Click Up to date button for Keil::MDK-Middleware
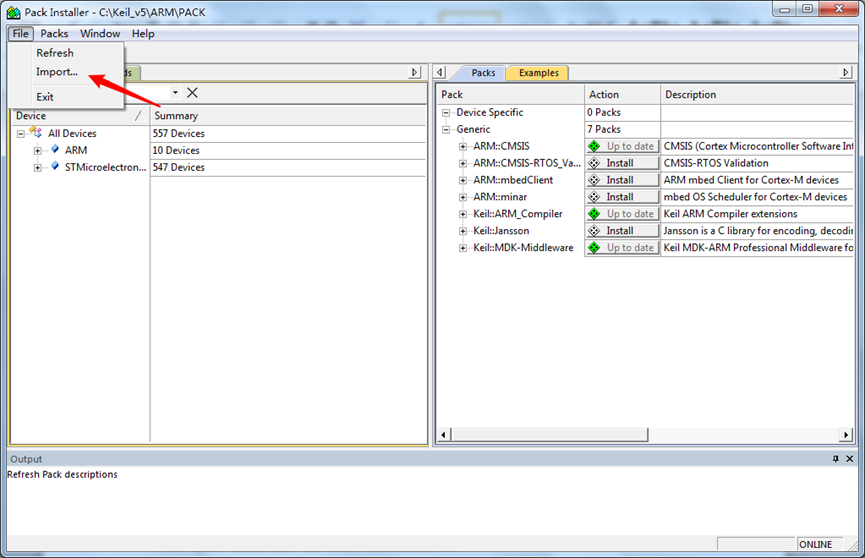This screenshot has width=865, height=558. (x=623, y=248)
